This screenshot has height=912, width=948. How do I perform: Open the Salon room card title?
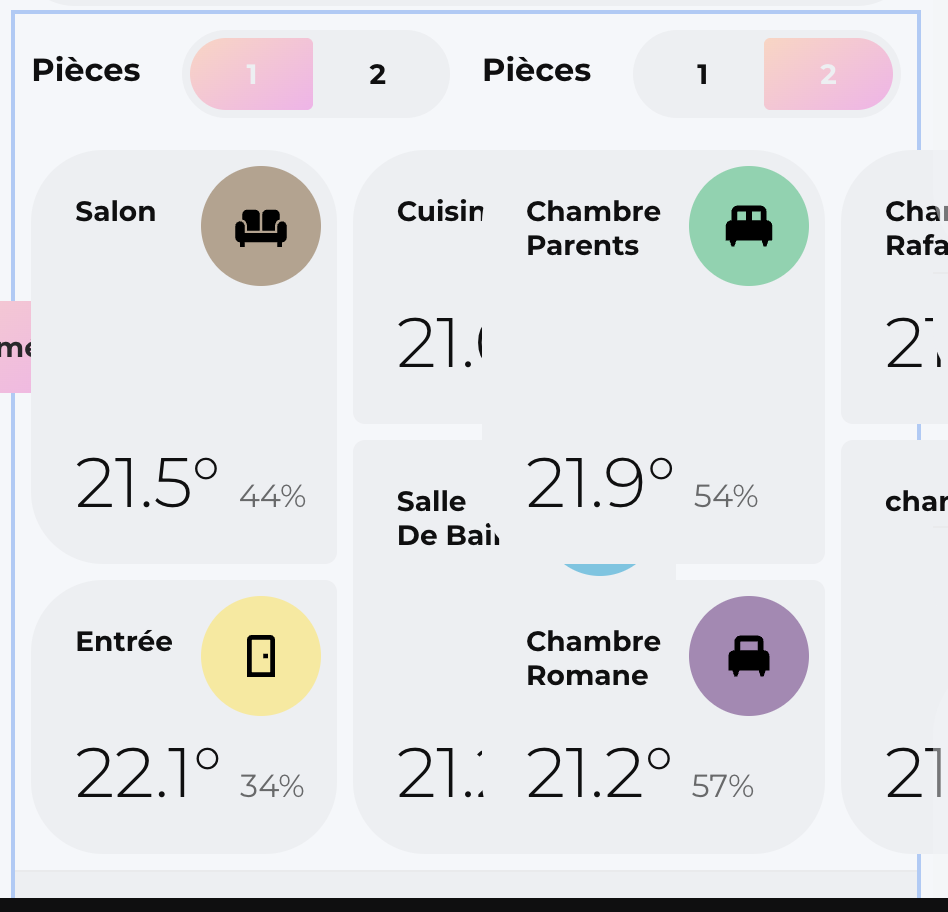click(x=116, y=212)
